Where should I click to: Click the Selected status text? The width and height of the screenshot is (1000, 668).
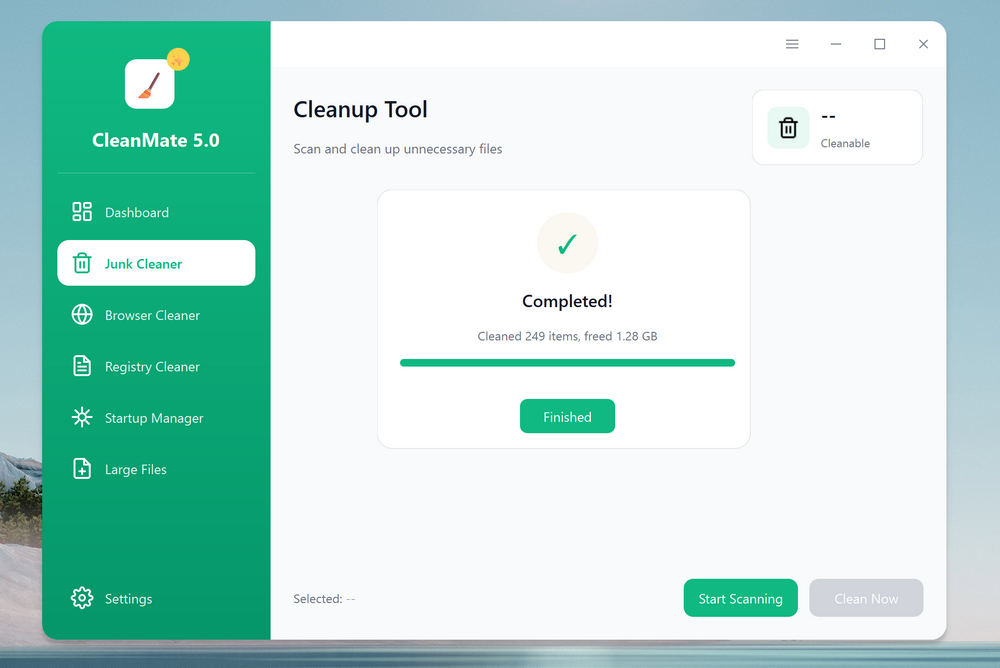click(322, 598)
